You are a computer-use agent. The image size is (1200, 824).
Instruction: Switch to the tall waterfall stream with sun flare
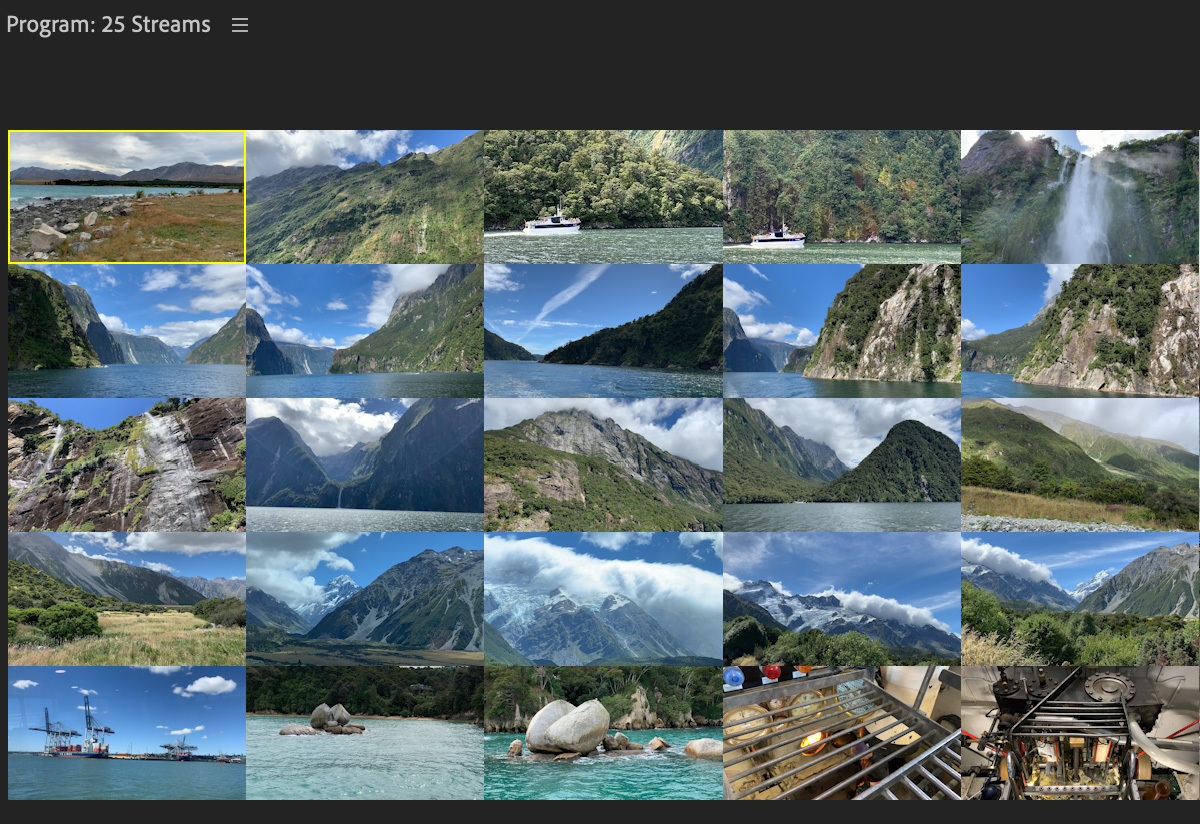pos(1080,197)
